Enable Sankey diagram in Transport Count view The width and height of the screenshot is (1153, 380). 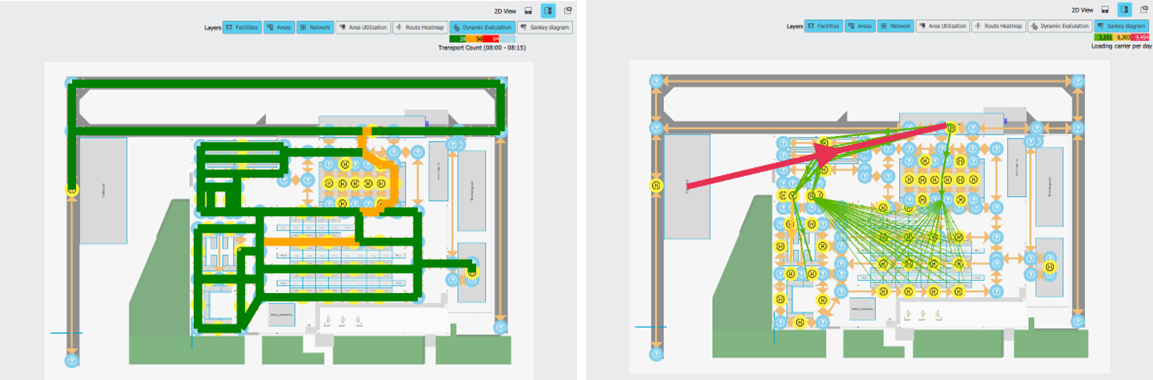click(x=544, y=28)
